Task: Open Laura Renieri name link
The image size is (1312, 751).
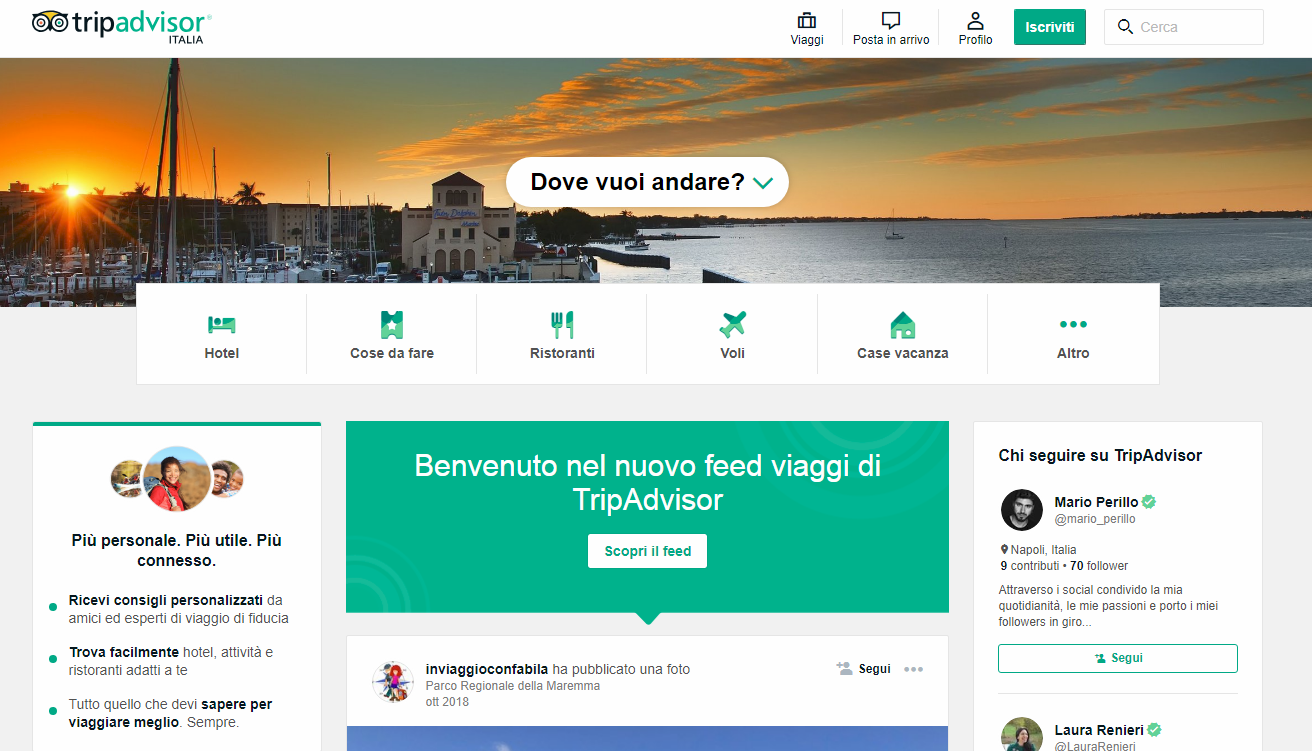Action: pyautogui.click(x=1098, y=730)
